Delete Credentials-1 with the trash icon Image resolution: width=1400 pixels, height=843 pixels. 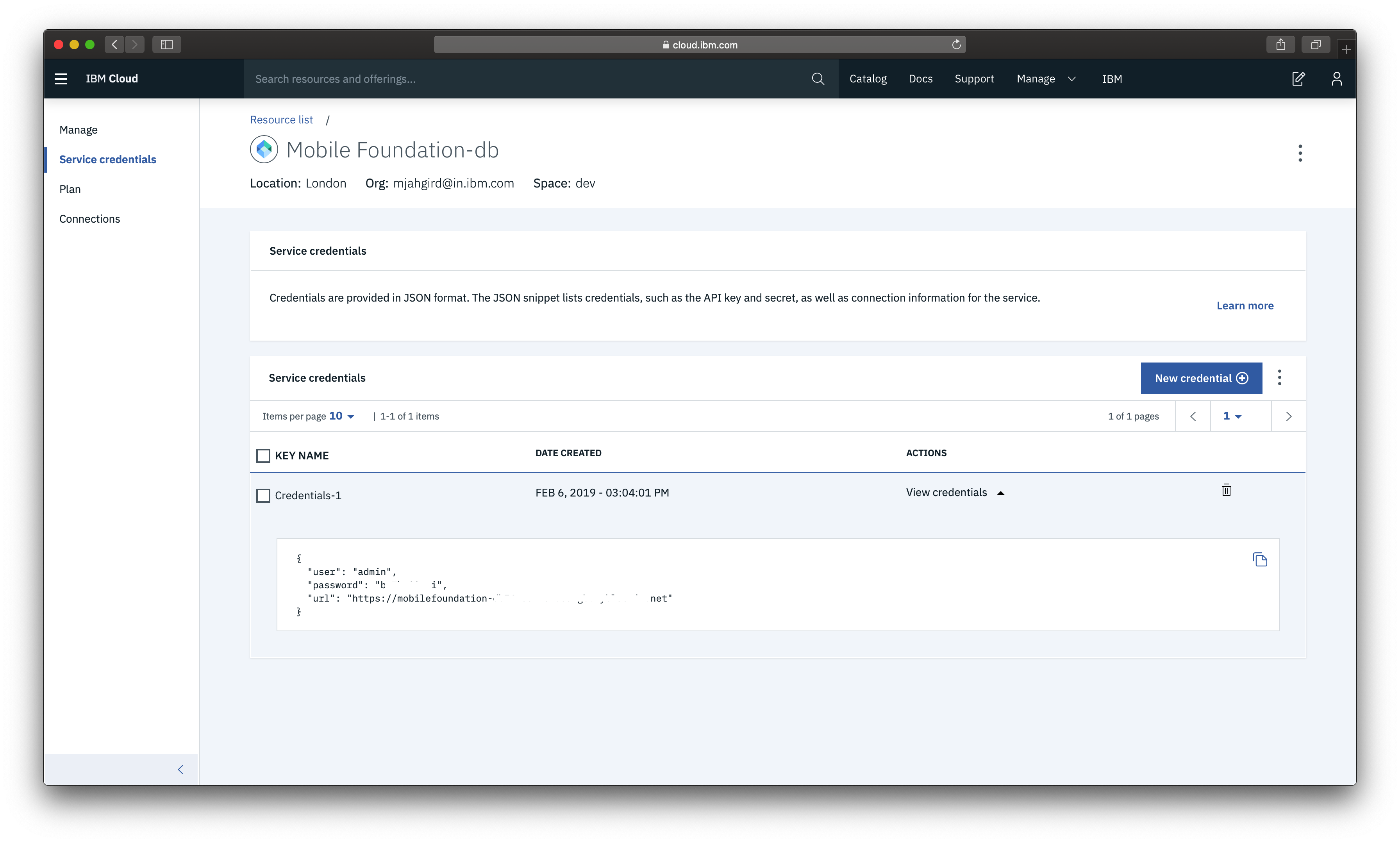click(1226, 490)
